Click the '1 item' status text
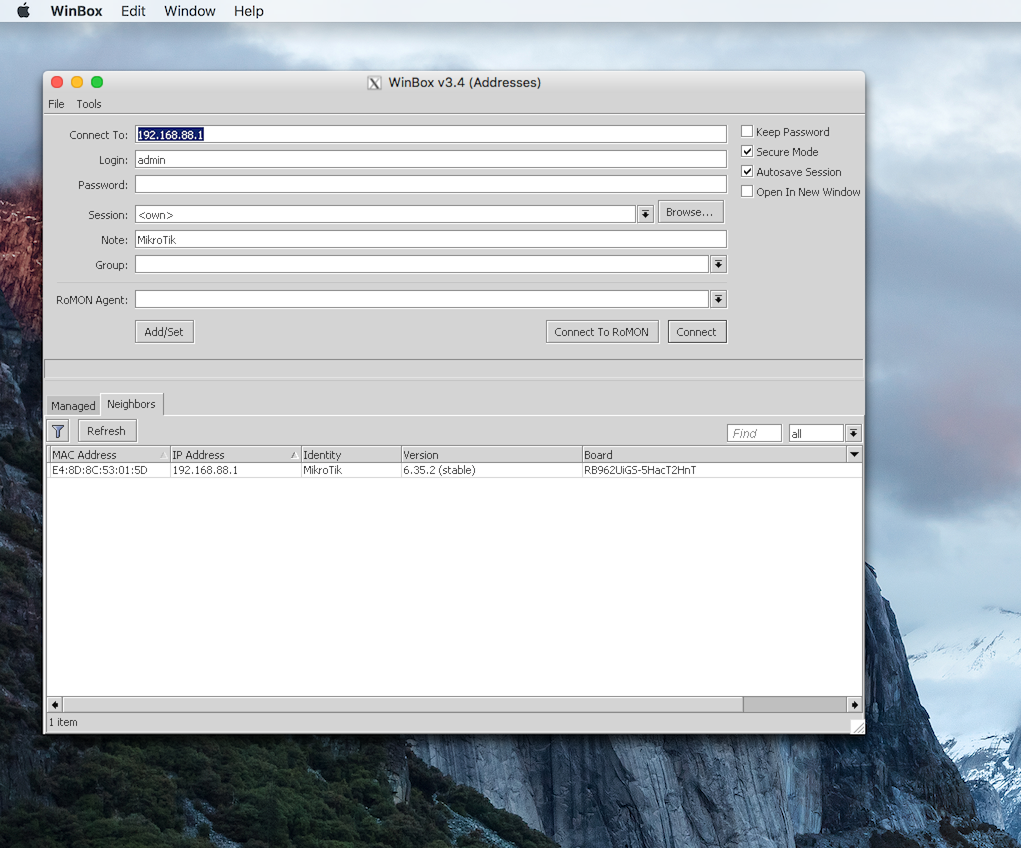 (x=63, y=722)
